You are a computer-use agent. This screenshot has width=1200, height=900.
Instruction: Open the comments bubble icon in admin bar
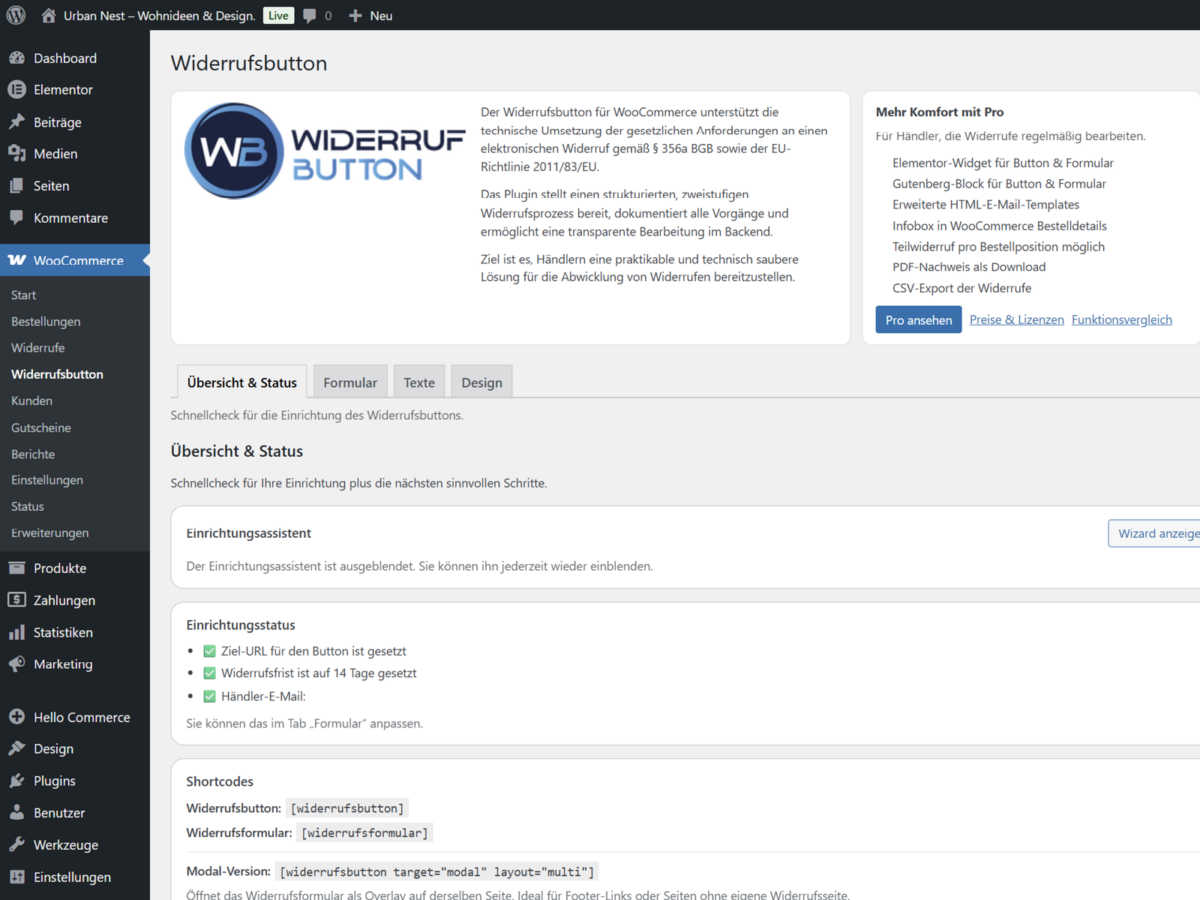pyautogui.click(x=310, y=16)
